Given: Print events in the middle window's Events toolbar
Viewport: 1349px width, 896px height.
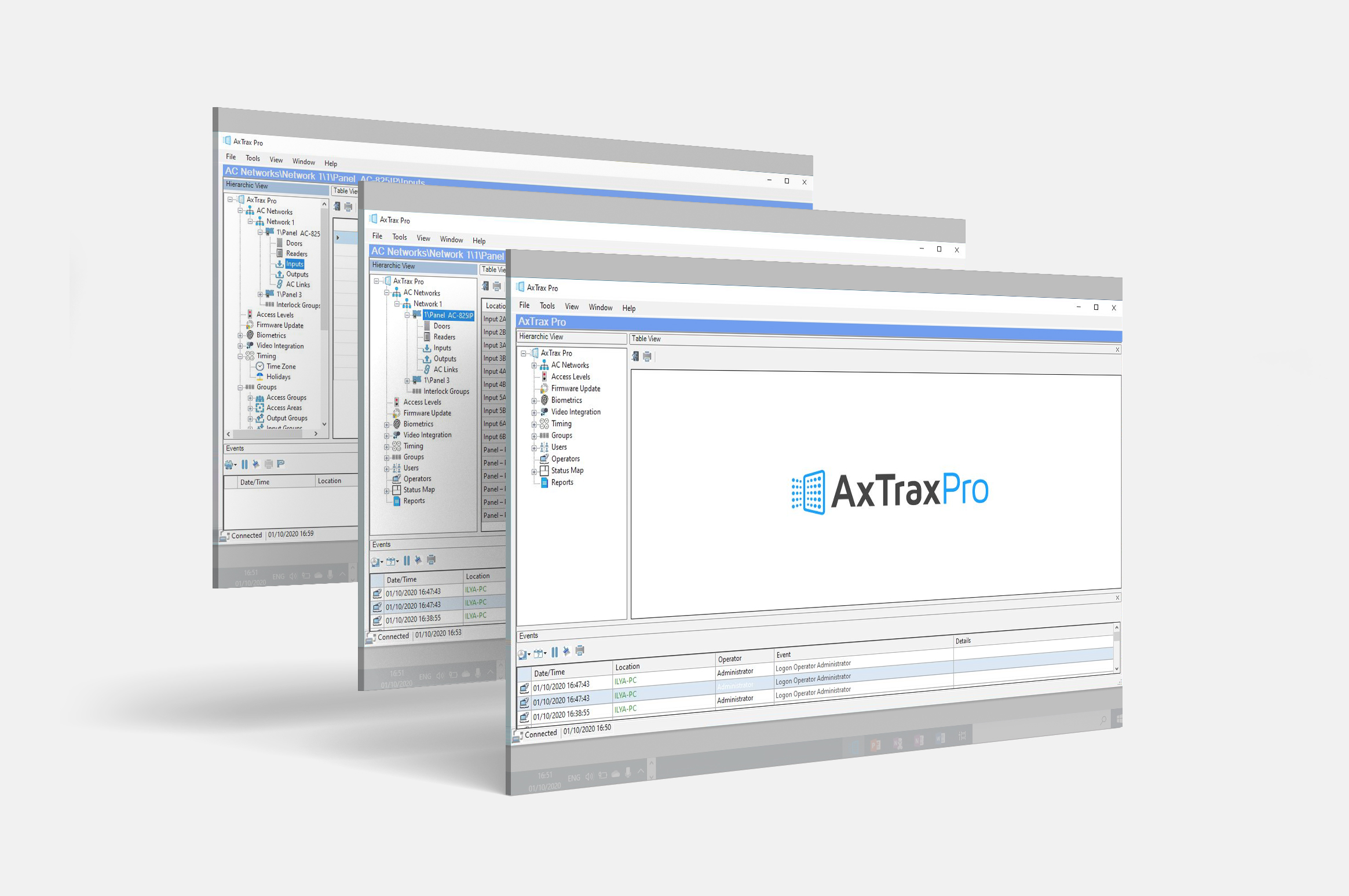Looking at the screenshot, I should click(x=431, y=560).
